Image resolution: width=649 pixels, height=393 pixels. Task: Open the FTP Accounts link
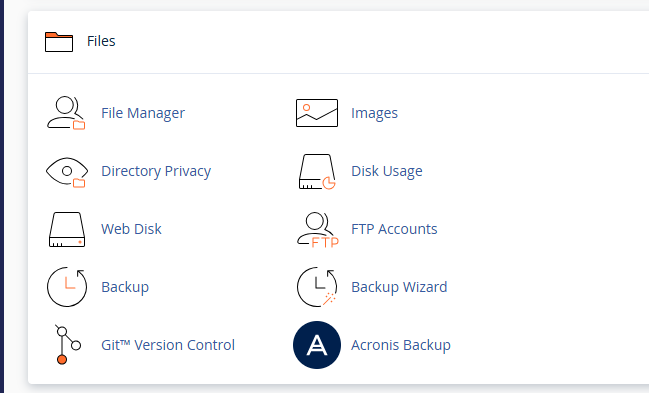[x=394, y=229]
